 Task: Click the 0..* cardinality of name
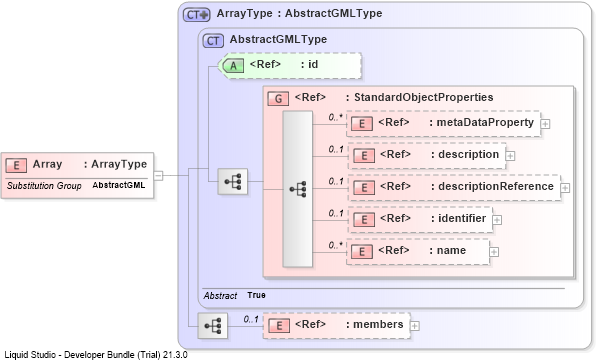[335, 245]
